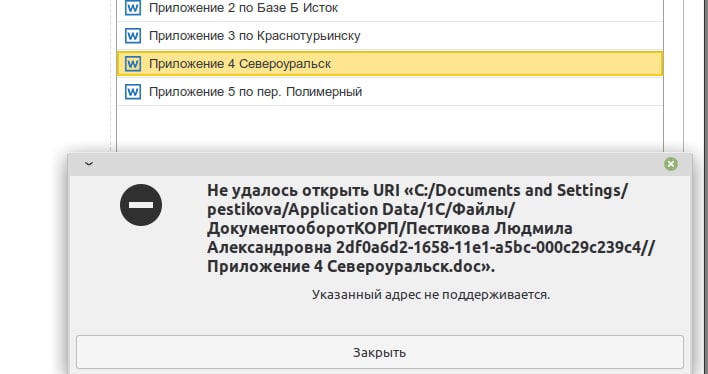This screenshot has height=374, width=708.
Task: Click the Word icon next to Приложение 3 по Краснотурьинску
Action: point(133,35)
